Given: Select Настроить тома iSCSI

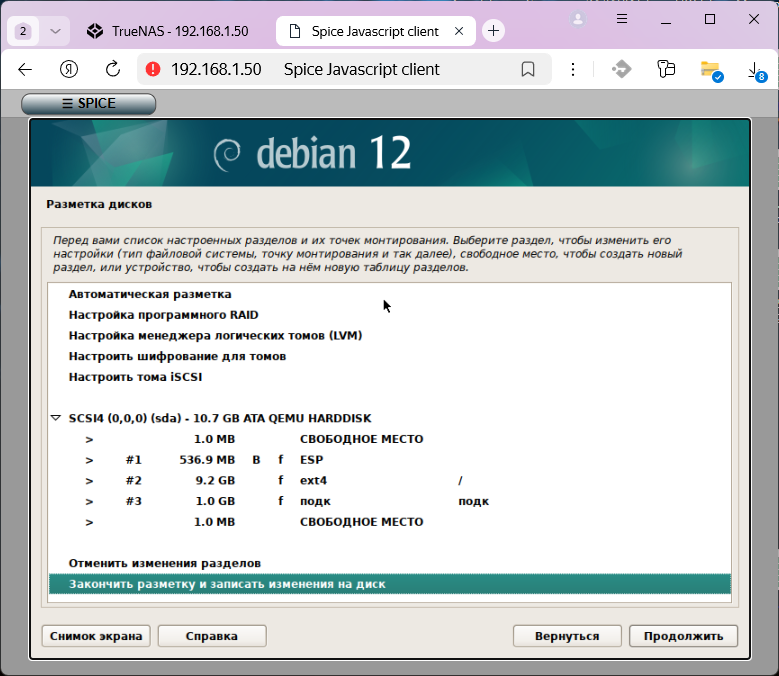Looking at the screenshot, I should coord(390,377).
